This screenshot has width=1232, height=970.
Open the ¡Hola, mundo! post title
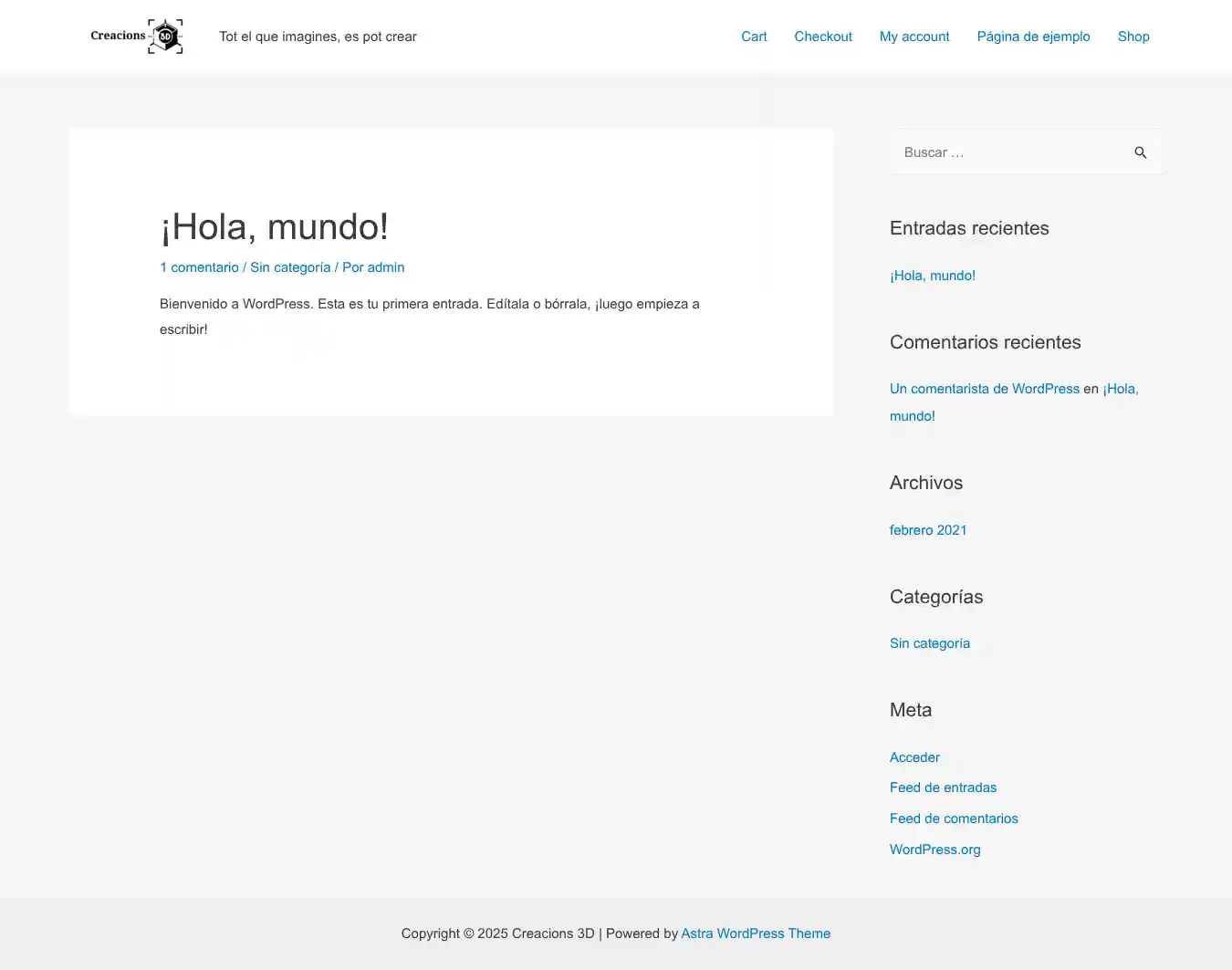274,227
